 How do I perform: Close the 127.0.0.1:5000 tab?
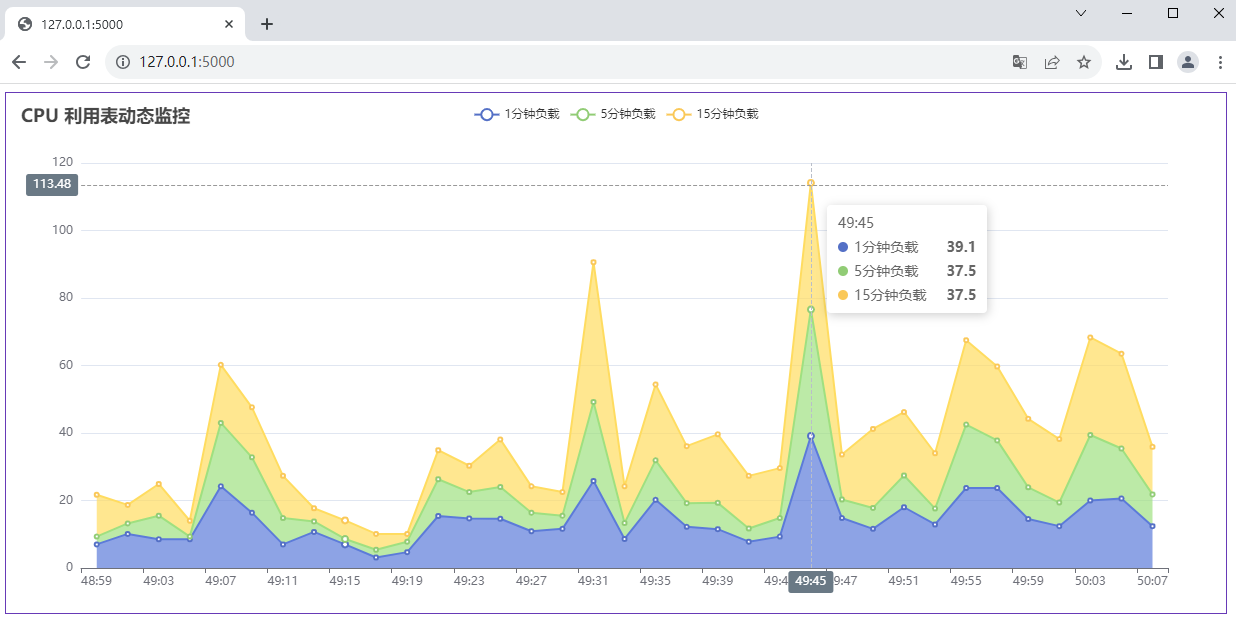pos(229,24)
